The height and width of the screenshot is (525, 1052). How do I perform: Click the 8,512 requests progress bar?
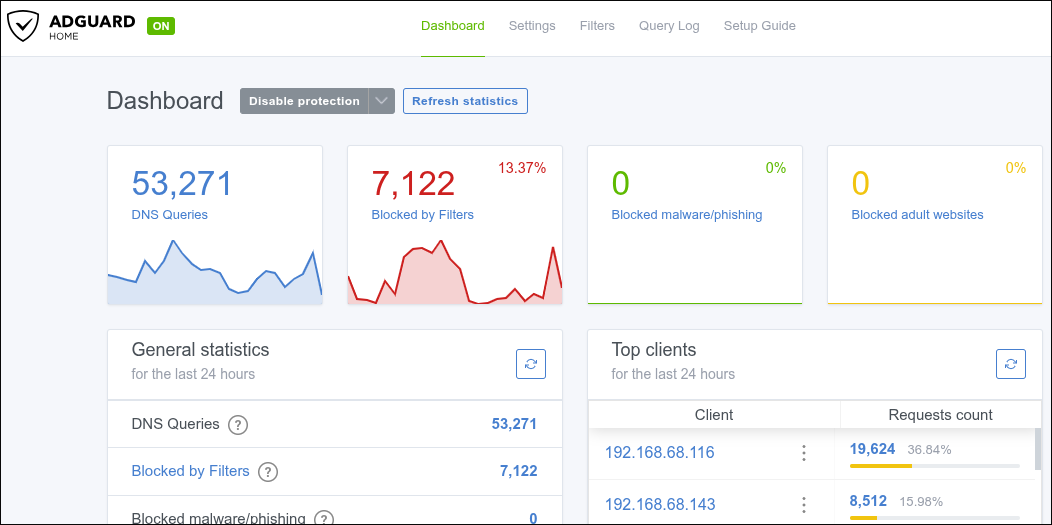[935, 518]
